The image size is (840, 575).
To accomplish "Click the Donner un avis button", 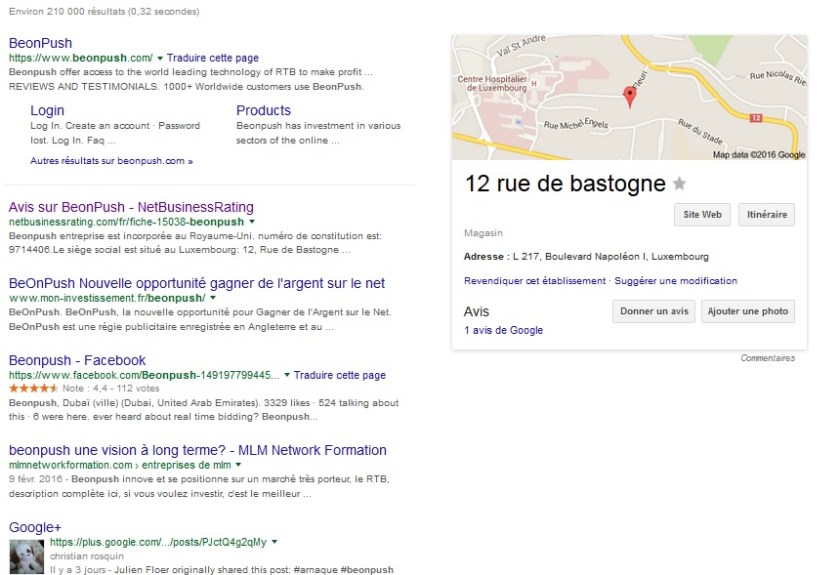I will [x=654, y=311].
